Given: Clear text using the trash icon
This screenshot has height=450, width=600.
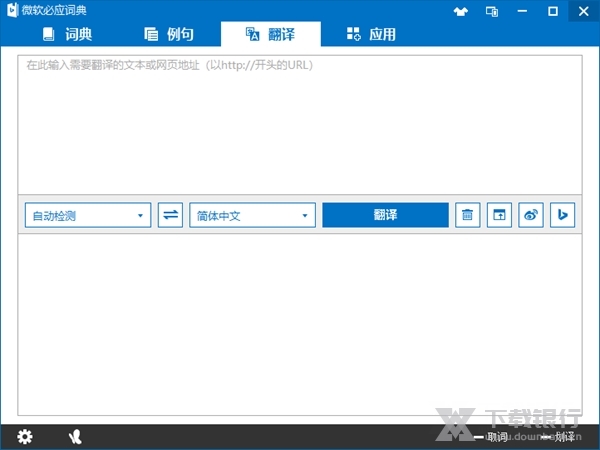Looking at the screenshot, I should (467, 215).
